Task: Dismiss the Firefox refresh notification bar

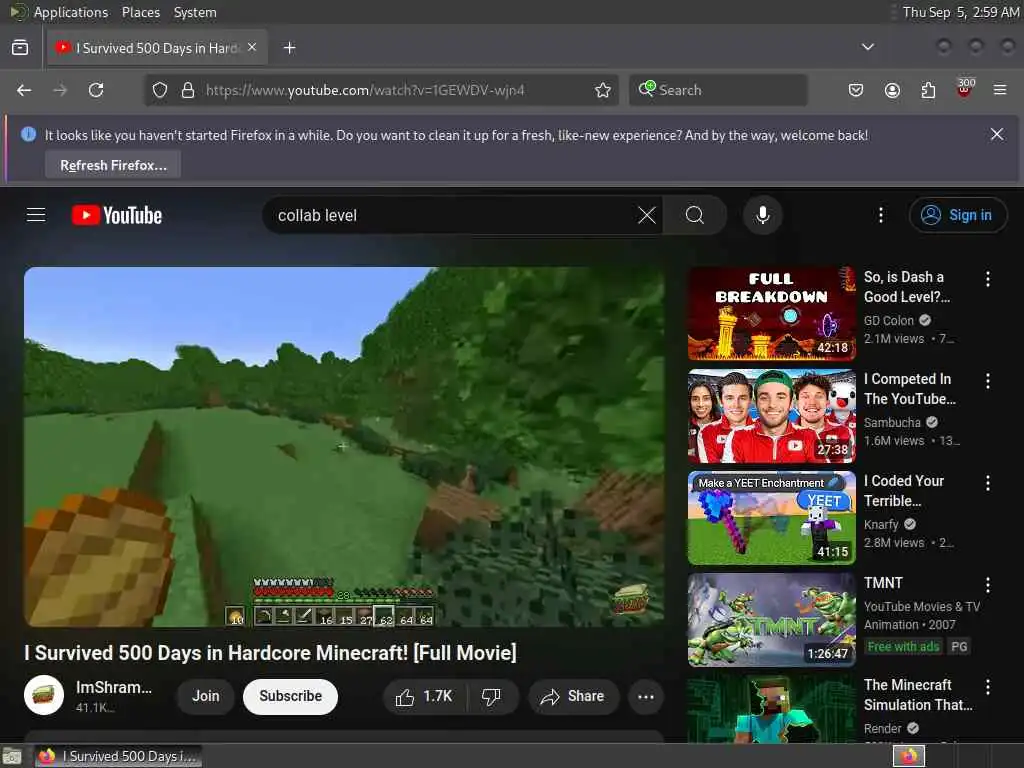Action: 997,135
